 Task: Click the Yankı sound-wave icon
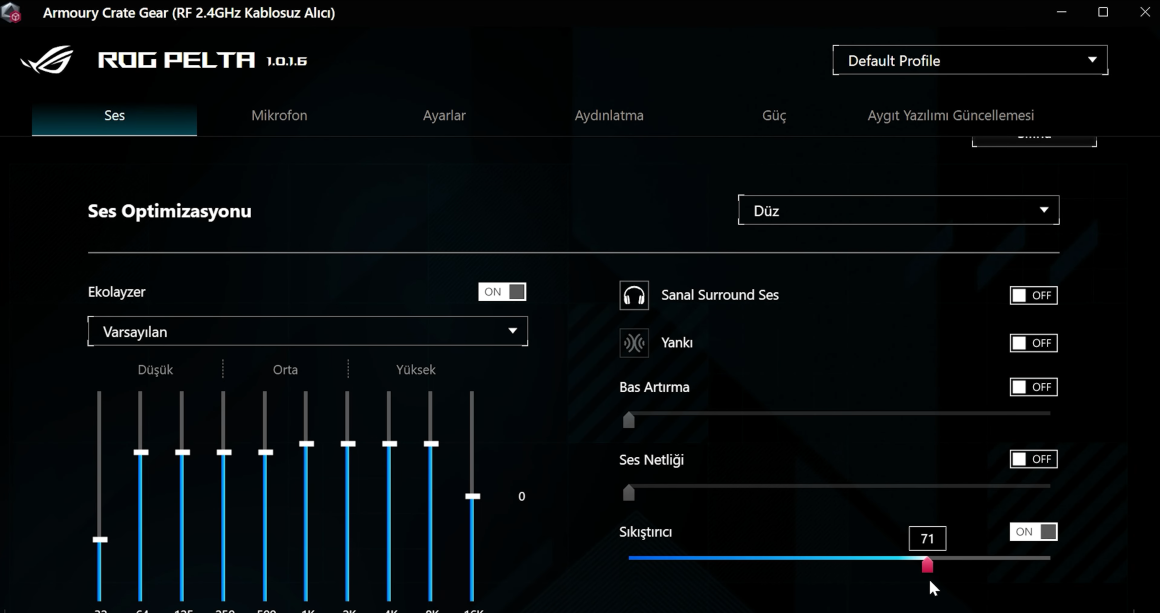(x=634, y=343)
